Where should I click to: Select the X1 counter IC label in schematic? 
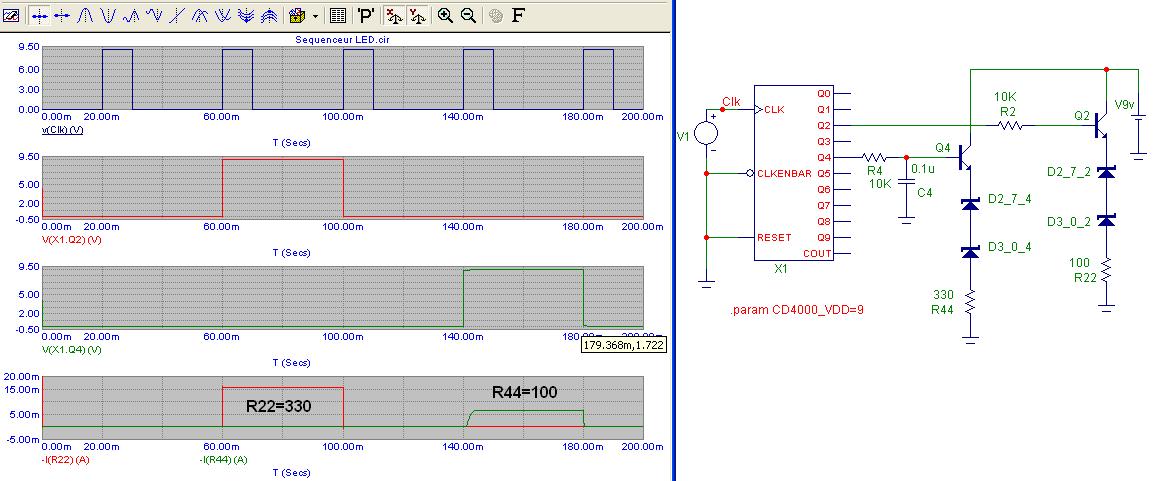point(781,269)
